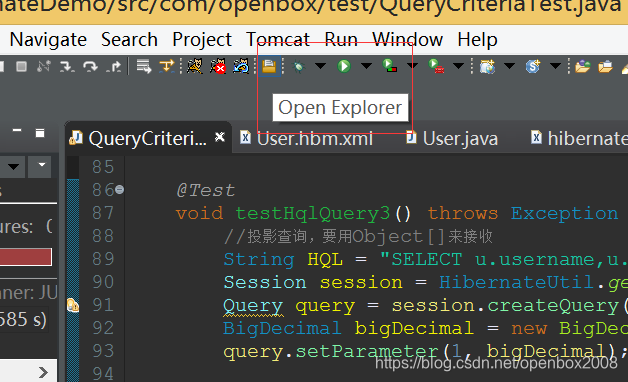Click the Step Return debug icon
Screen dimensions: 628x382
(113, 66)
